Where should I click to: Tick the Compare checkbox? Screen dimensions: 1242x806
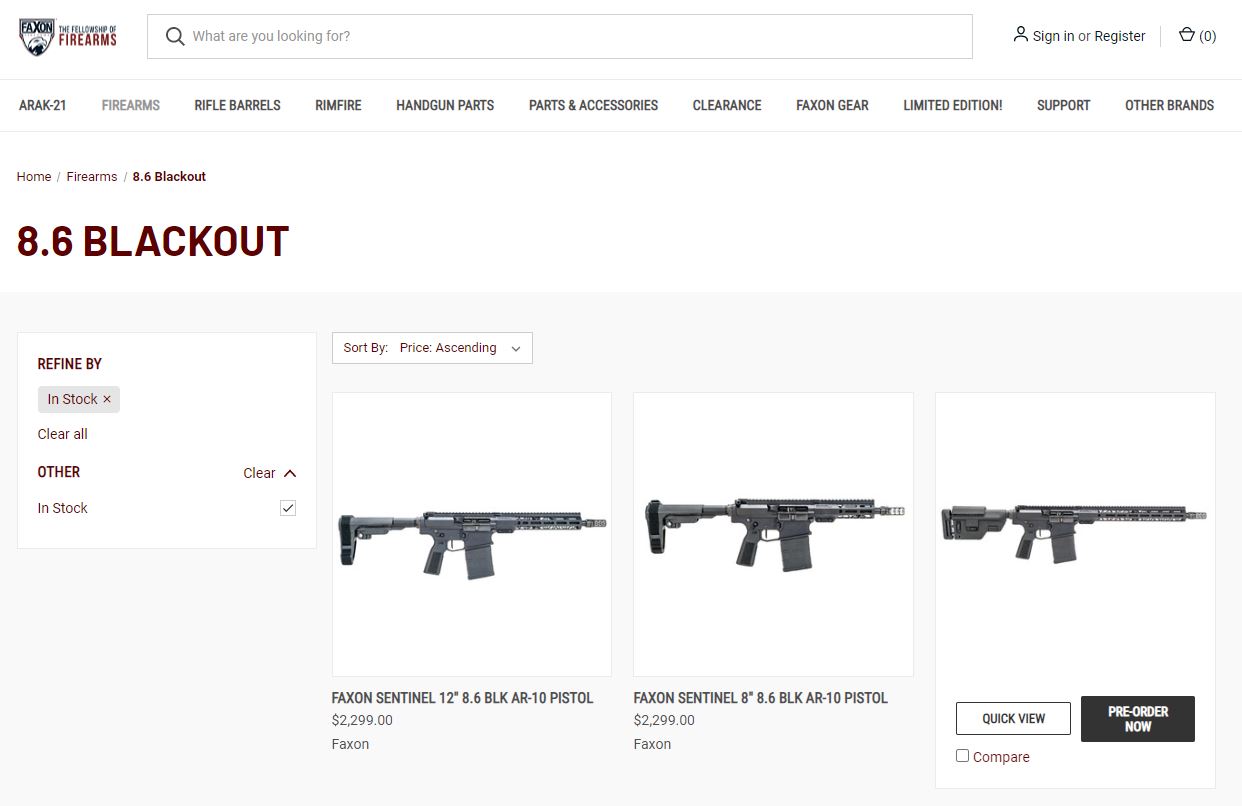pos(962,756)
